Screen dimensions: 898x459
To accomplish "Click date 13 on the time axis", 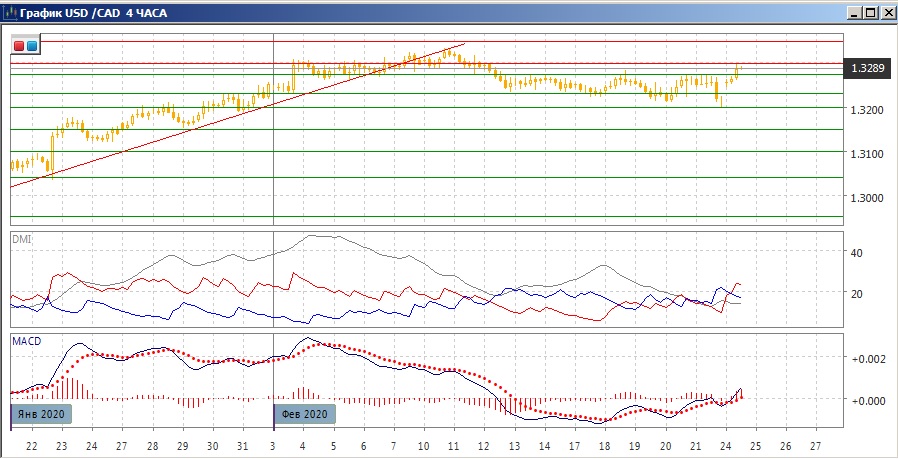I will (x=513, y=445).
